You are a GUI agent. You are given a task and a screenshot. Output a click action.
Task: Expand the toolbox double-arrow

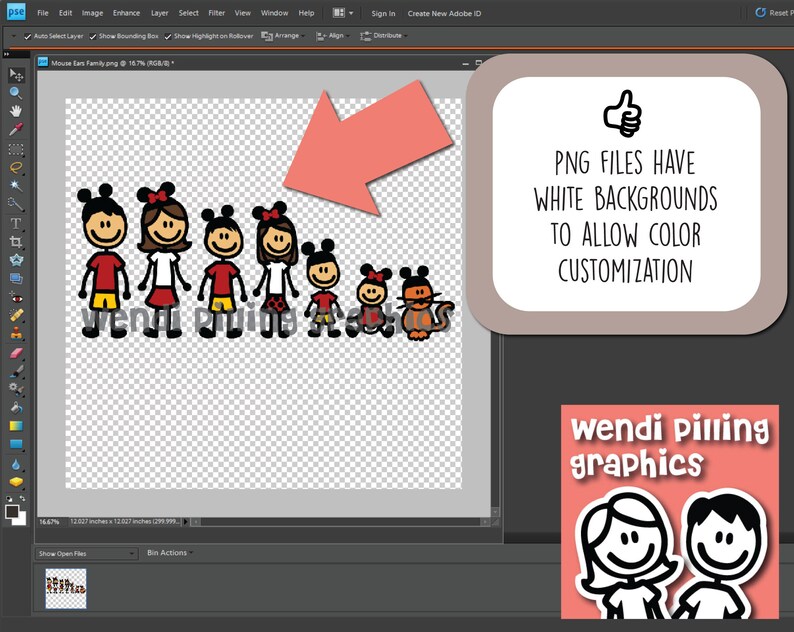tap(6, 54)
